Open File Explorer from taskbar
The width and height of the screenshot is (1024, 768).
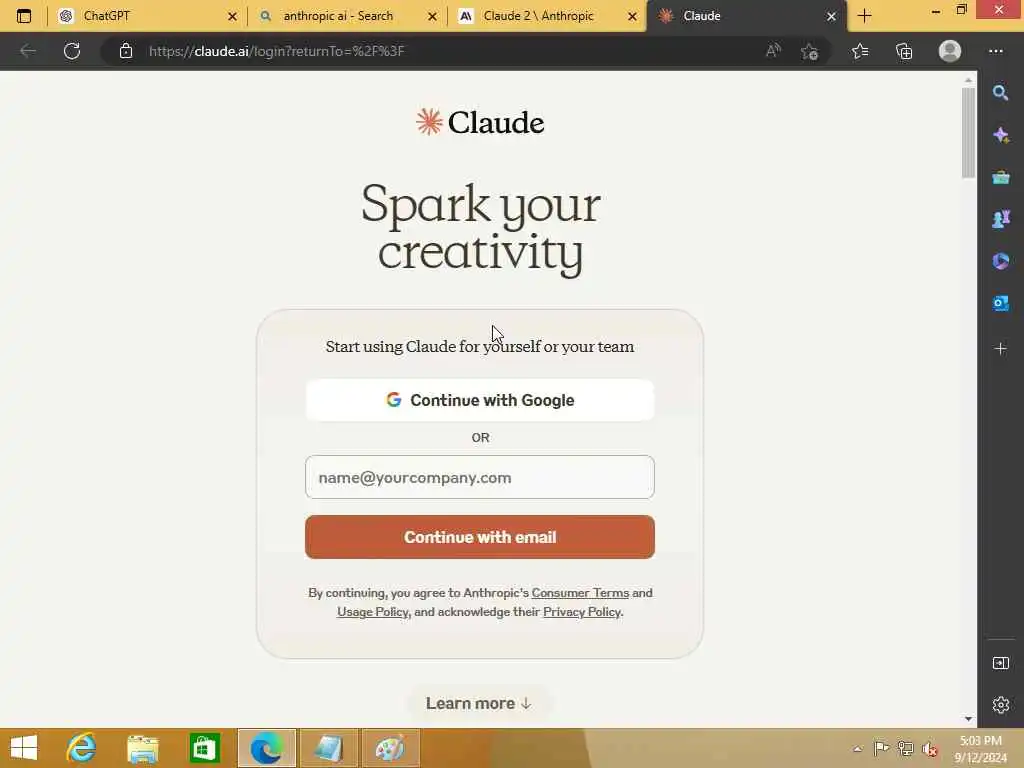tap(143, 748)
